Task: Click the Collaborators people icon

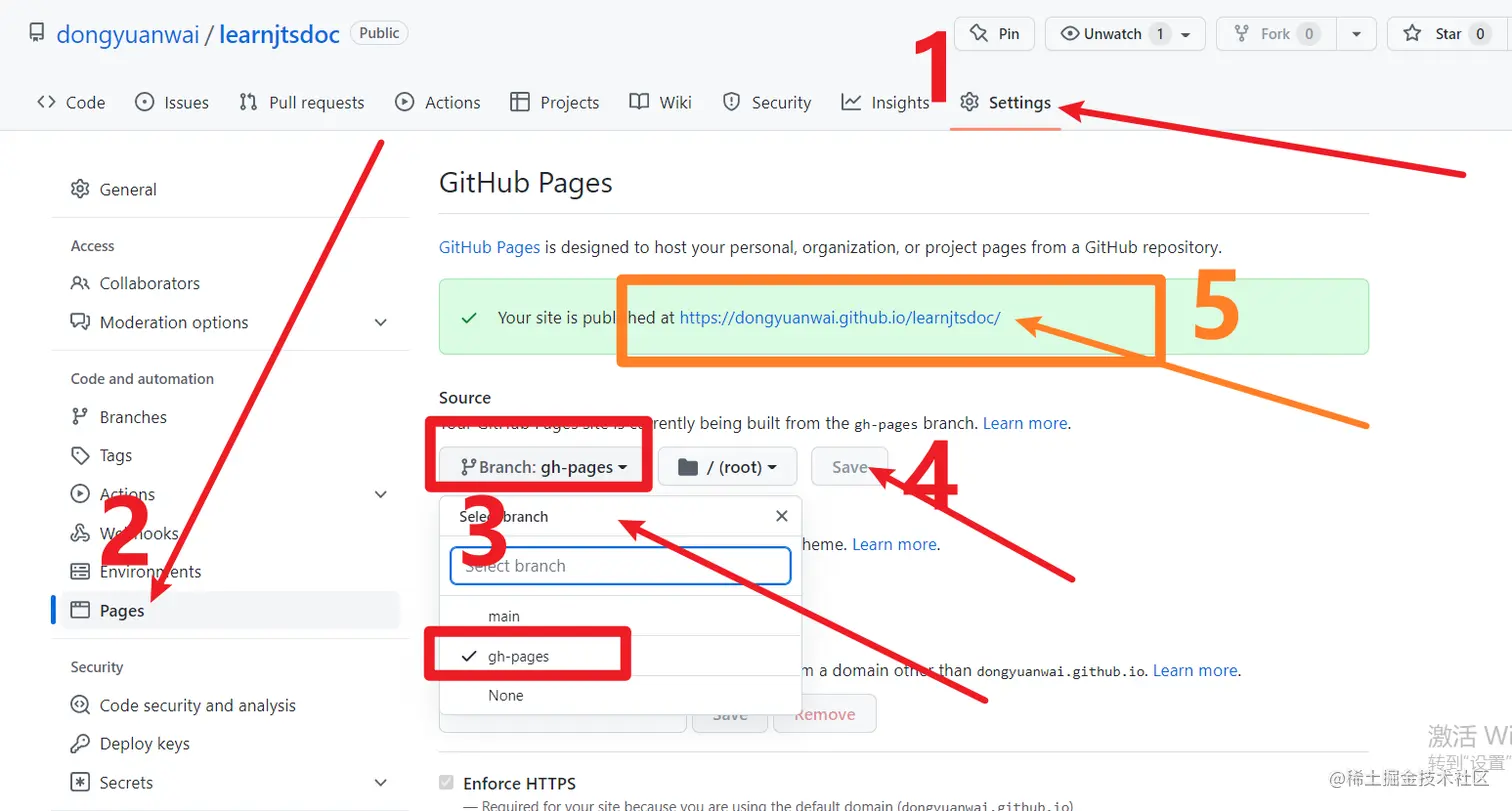Action: (80, 283)
